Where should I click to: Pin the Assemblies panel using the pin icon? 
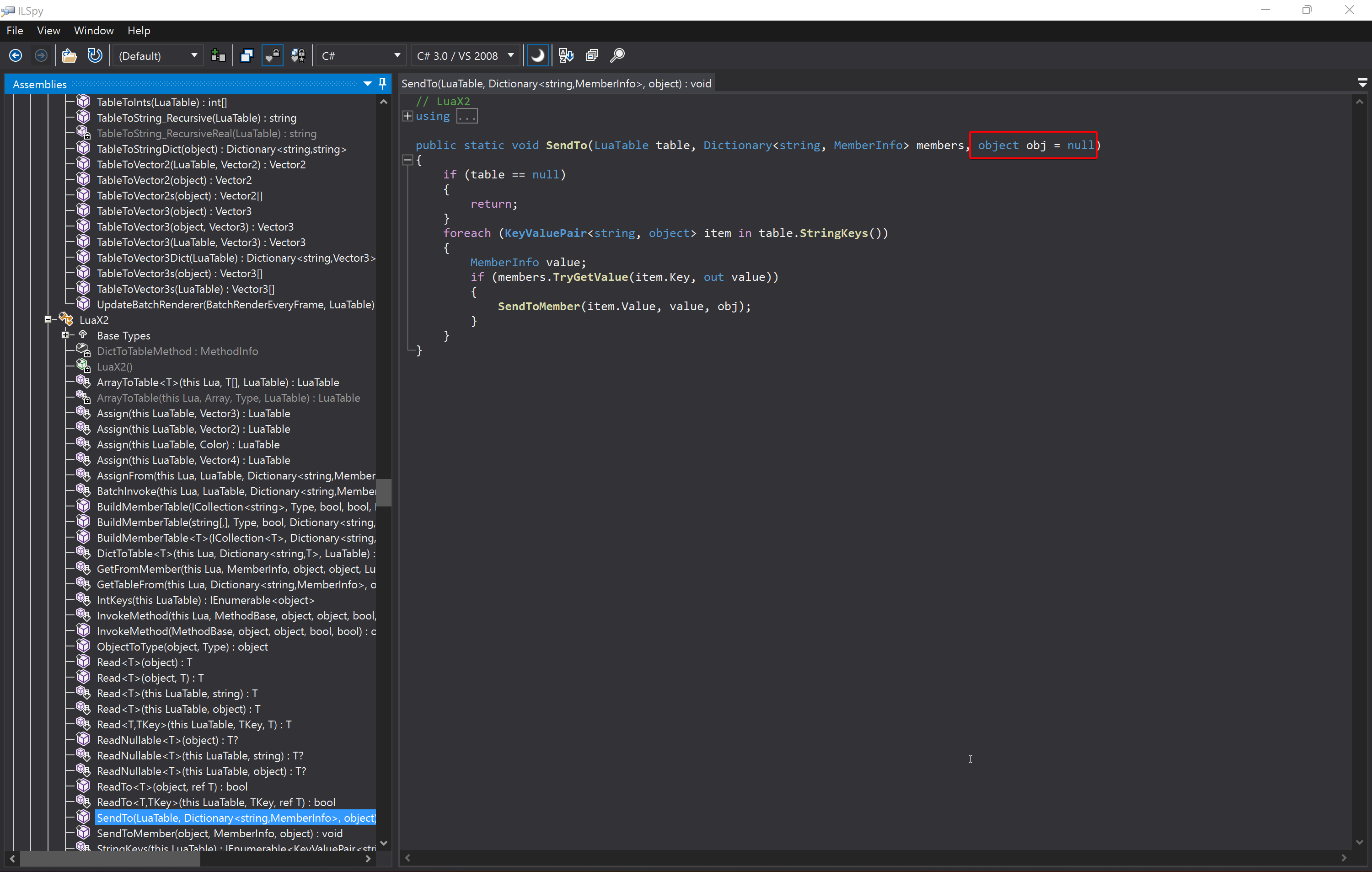pyautogui.click(x=382, y=84)
